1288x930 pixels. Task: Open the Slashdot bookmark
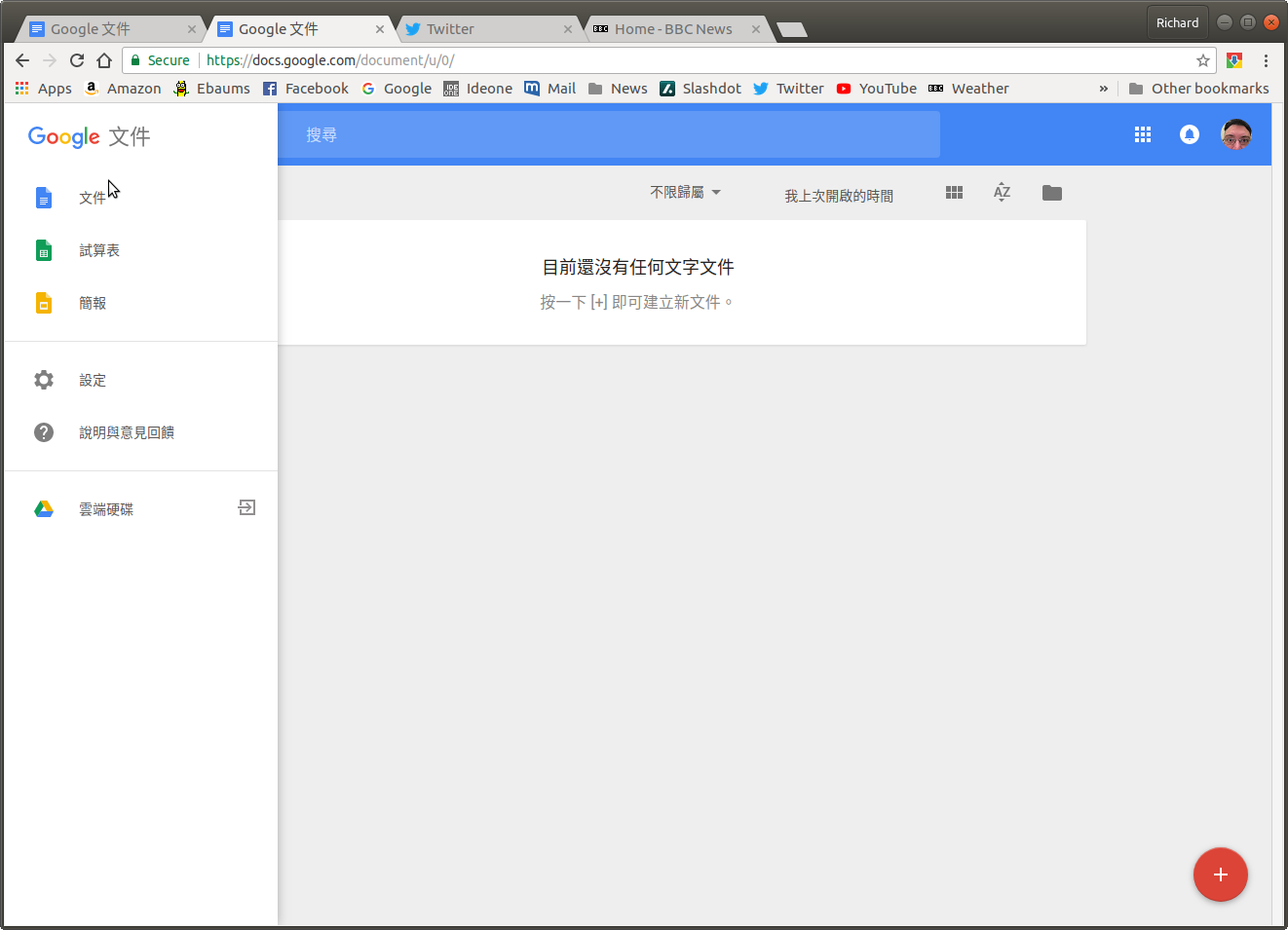pos(700,89)
